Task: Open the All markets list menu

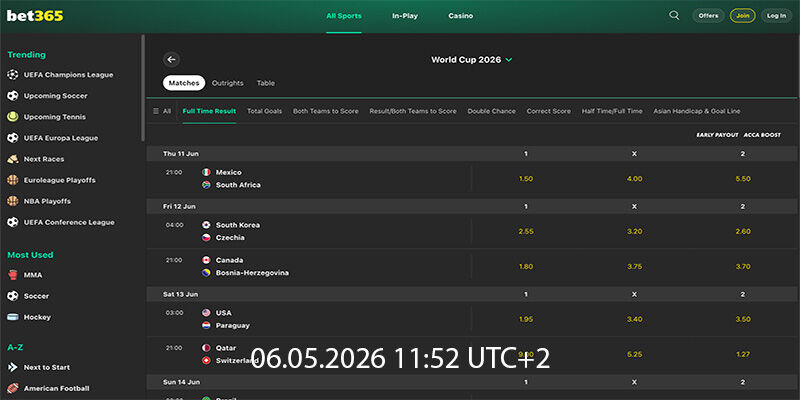Action: 162,111
